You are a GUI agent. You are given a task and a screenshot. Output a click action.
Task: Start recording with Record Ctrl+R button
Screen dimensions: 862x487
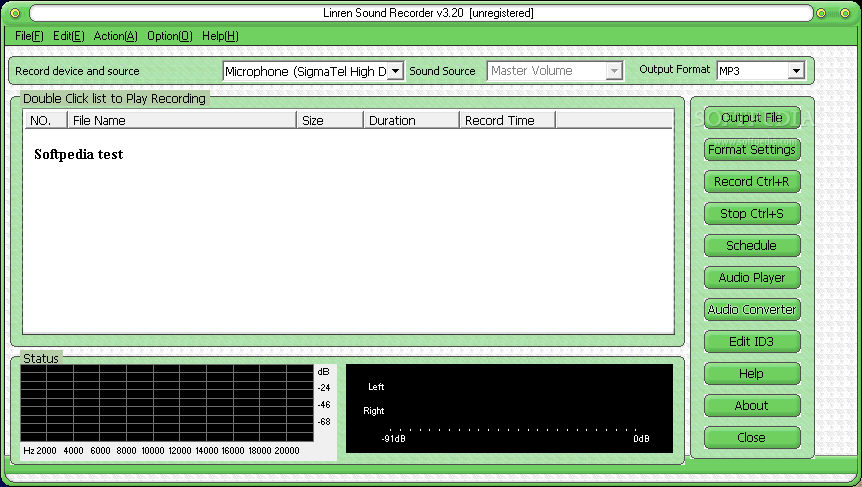coord(752,181)
